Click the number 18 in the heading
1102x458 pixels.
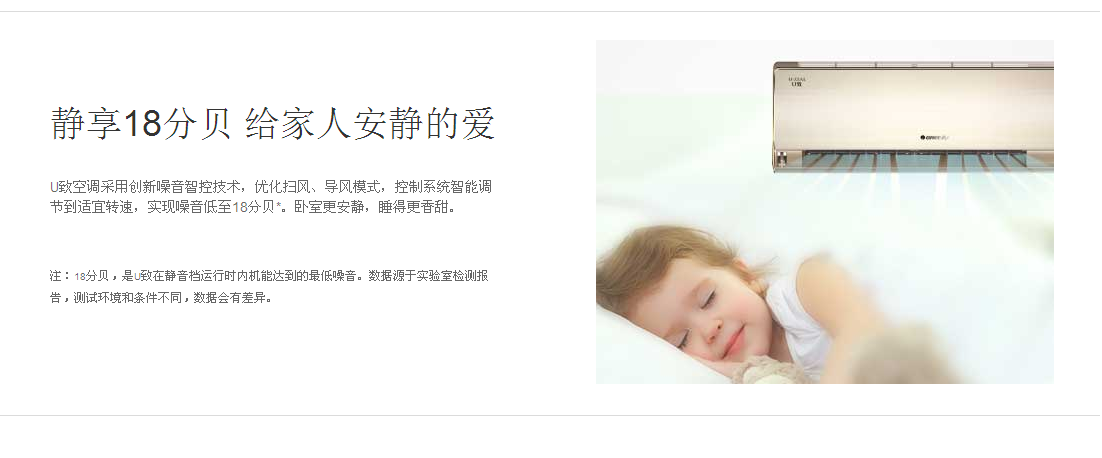tap(143, 124)
